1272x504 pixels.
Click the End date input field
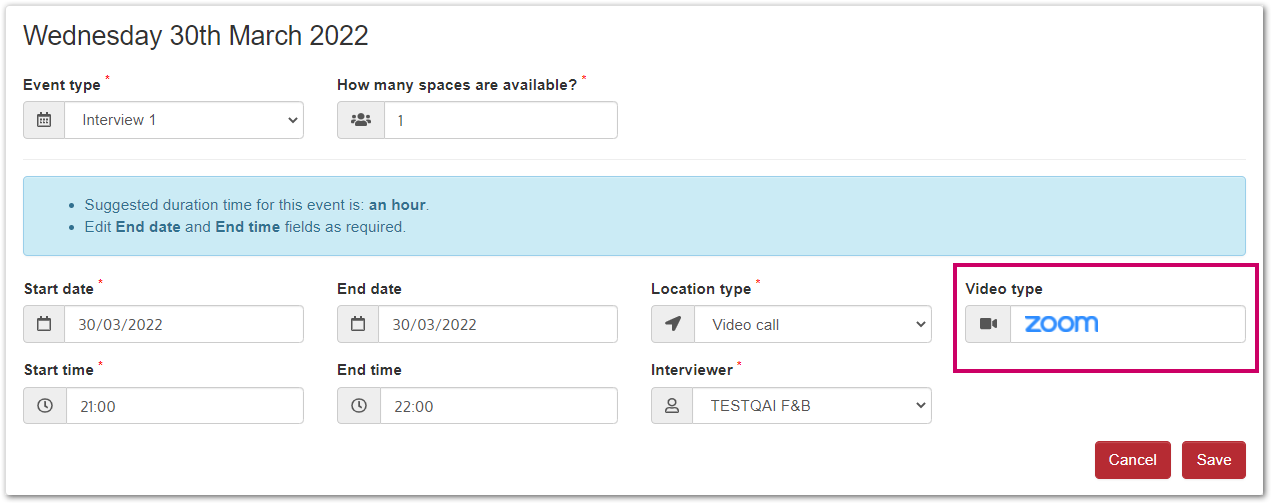pyautogui.click(x=498, y=324)
